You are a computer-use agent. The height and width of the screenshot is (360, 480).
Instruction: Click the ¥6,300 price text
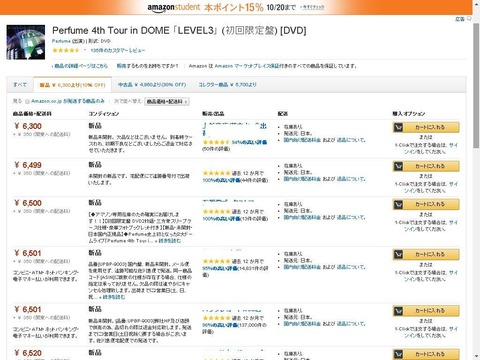[28, 126]
